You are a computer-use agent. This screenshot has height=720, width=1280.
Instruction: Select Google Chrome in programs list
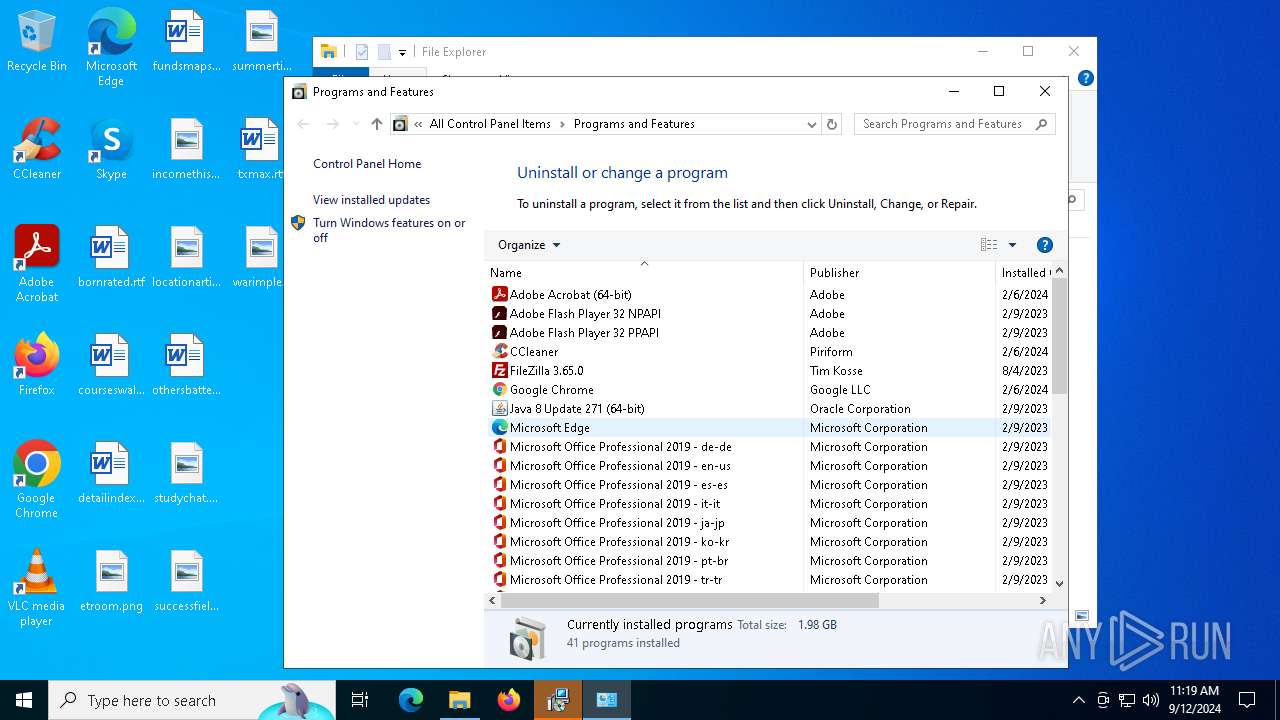coord(551,390)
